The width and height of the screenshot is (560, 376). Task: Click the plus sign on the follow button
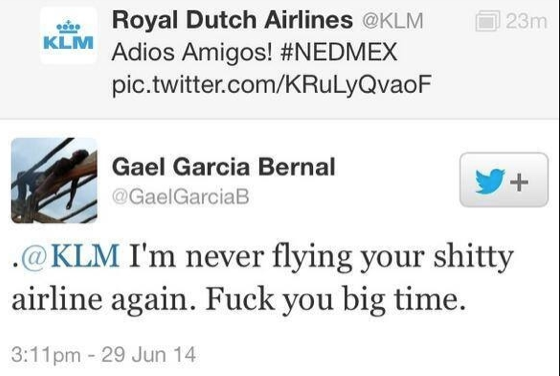click(x=519, y=182)
